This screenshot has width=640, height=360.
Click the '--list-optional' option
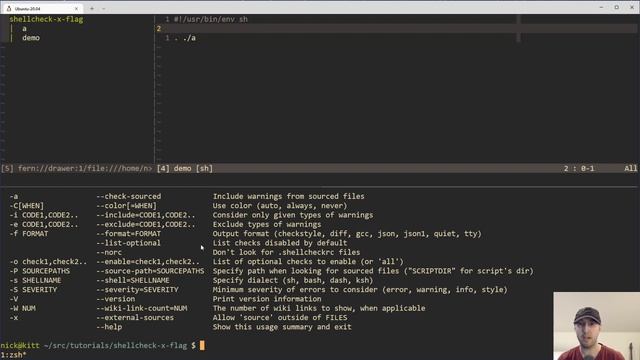[129, 243]
